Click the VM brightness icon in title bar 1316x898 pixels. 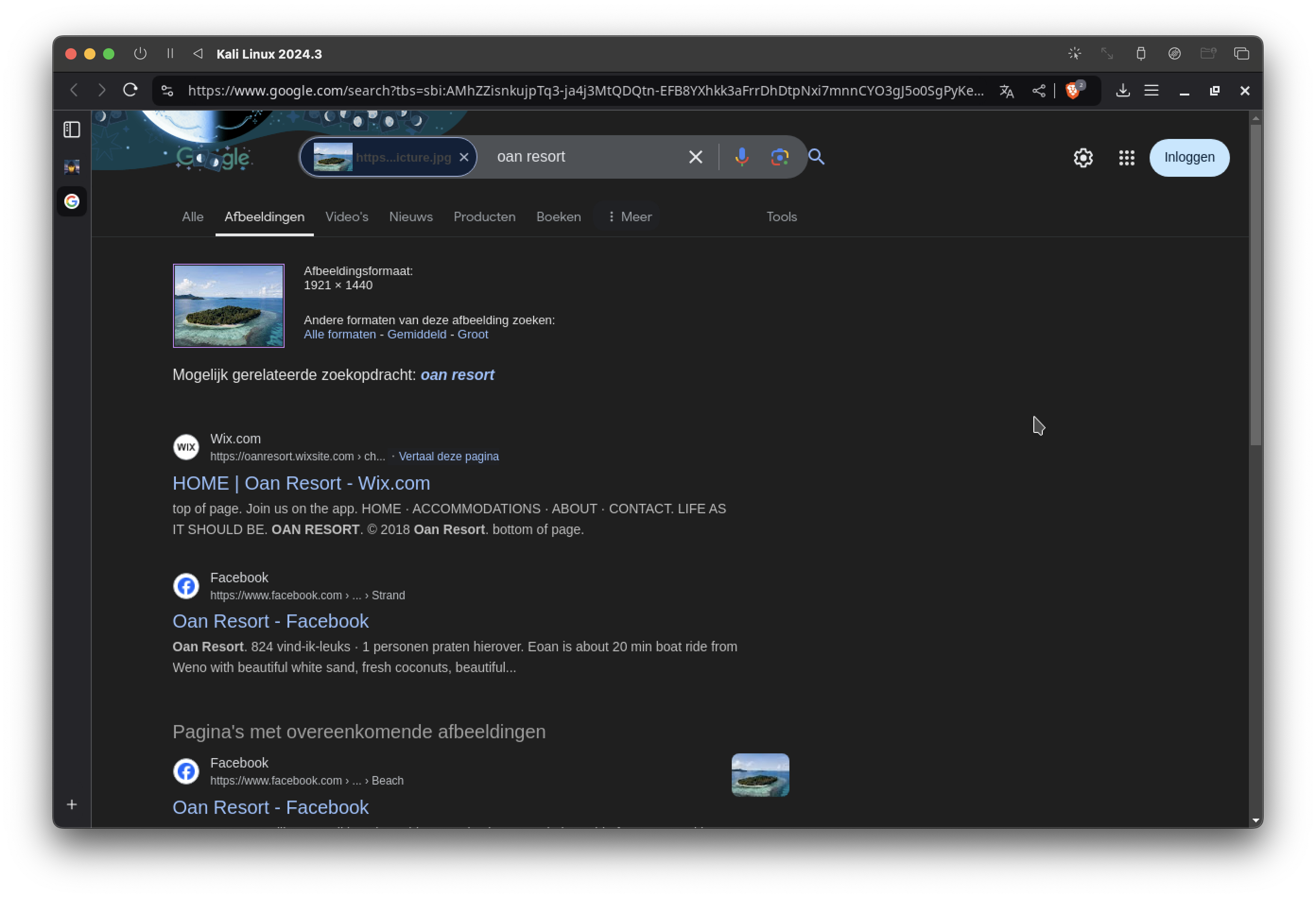click(1074, 54)
